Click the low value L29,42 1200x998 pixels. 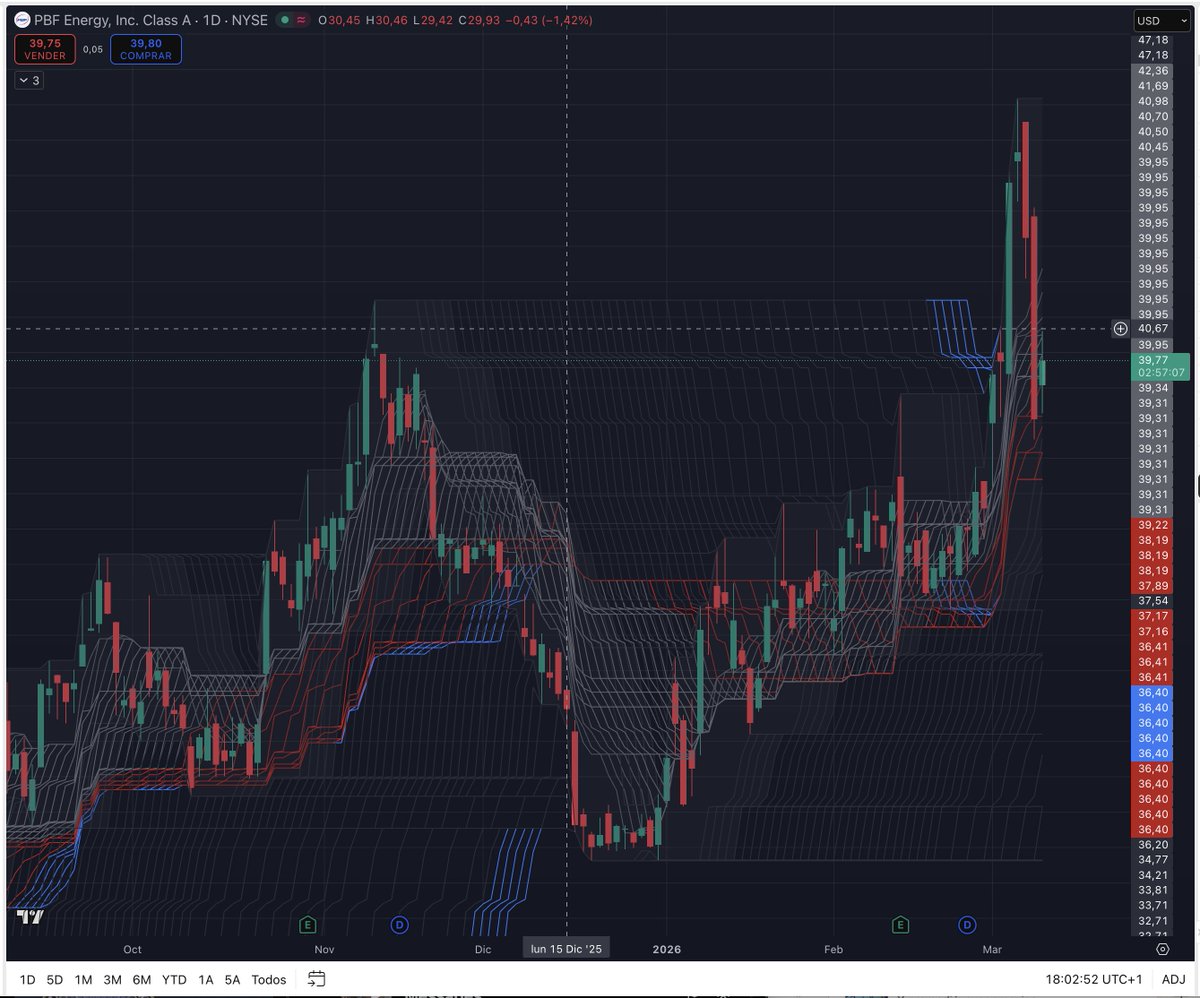[436, 20]
